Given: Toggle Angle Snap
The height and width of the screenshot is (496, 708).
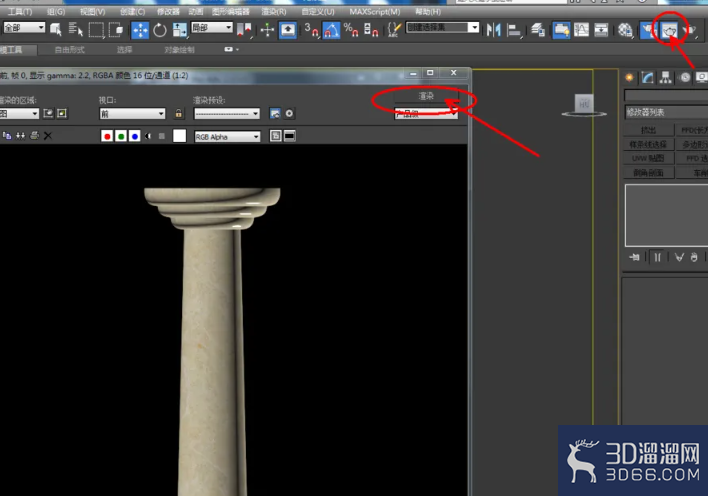Looking at the screenshot, I should [x=331, y=30].
